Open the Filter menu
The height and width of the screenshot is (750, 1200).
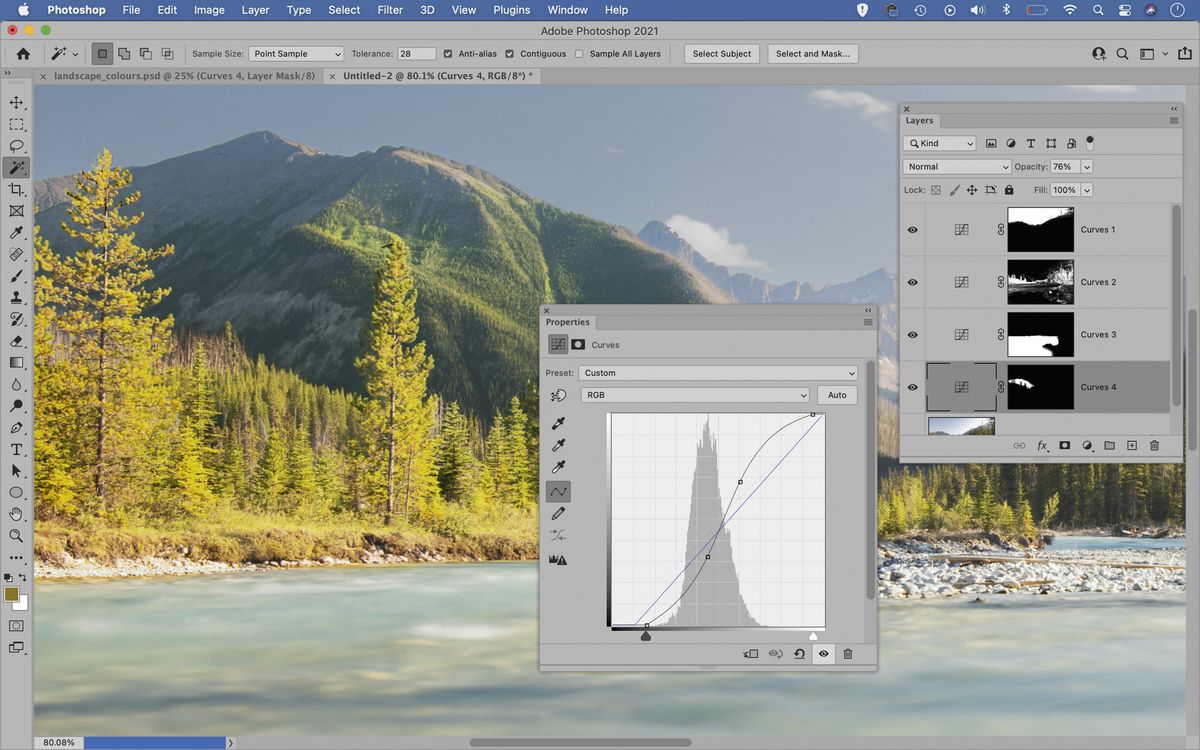pos(389,10)
